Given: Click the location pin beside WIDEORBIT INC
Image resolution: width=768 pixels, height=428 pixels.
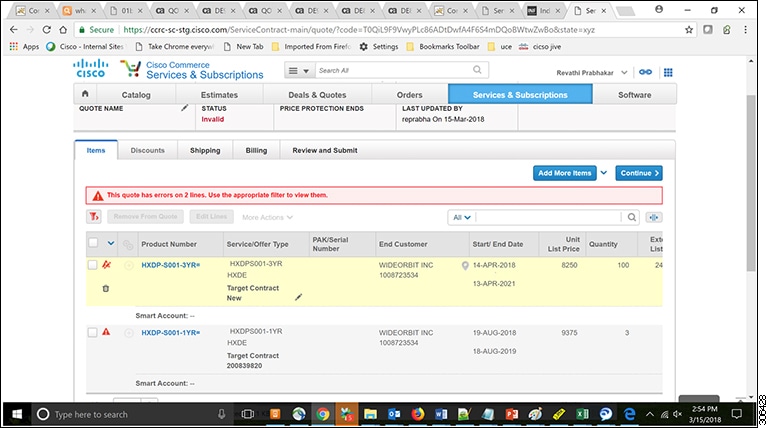Looking at the screenshot, I should point(465,265).
